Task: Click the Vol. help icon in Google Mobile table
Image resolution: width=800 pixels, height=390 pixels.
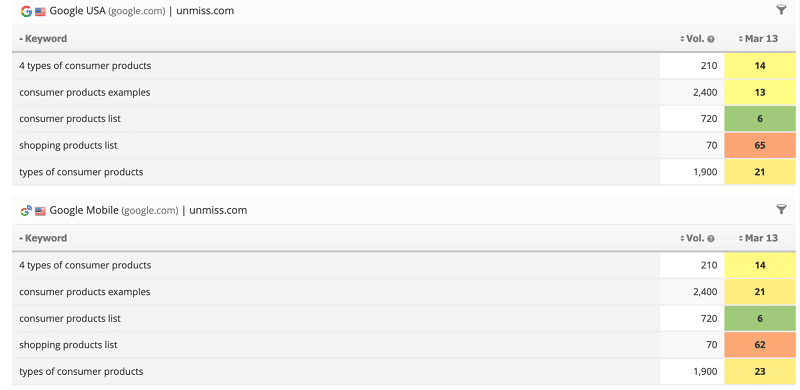Action: click(711, 238)
